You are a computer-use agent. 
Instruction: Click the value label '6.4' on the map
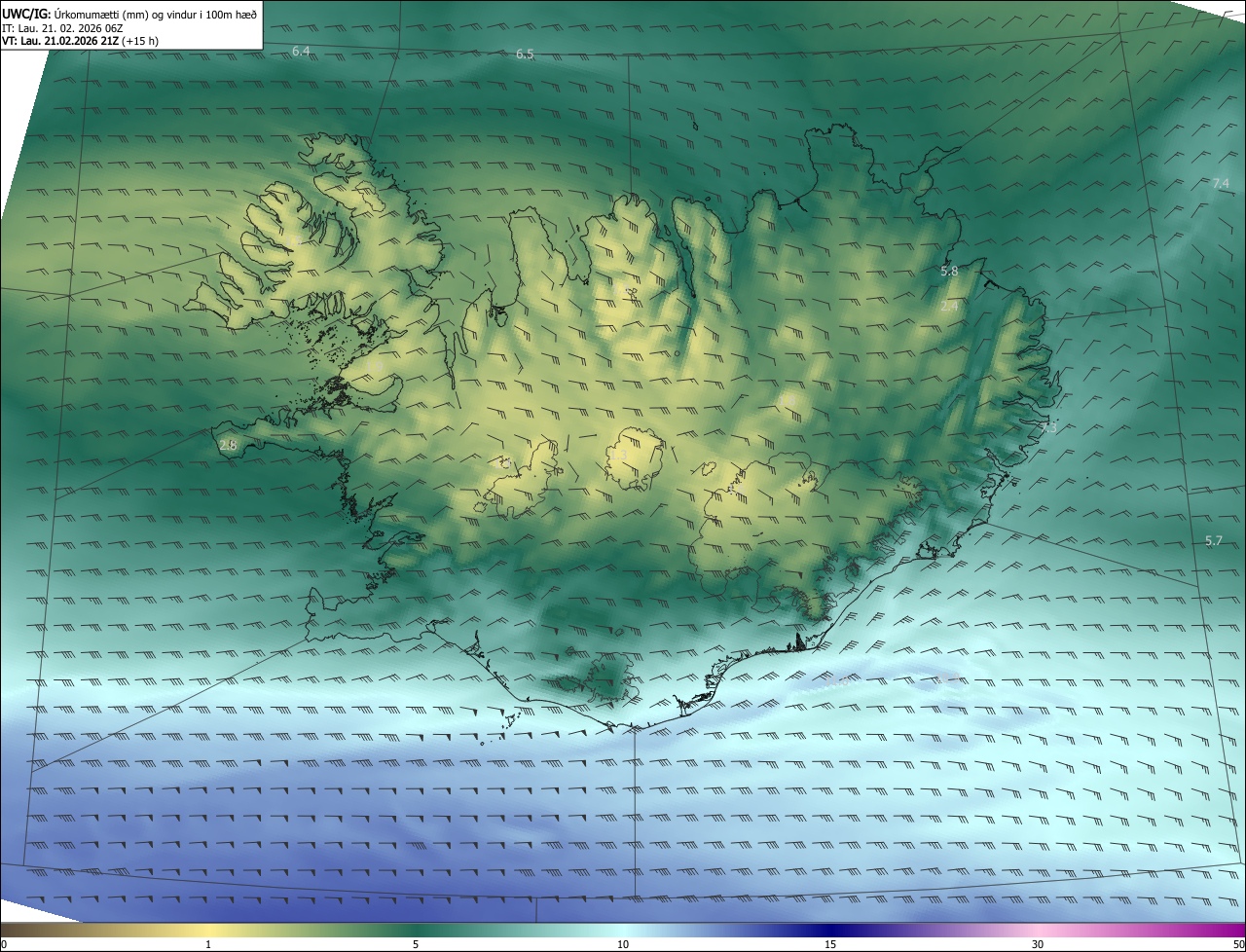(301, 51)
